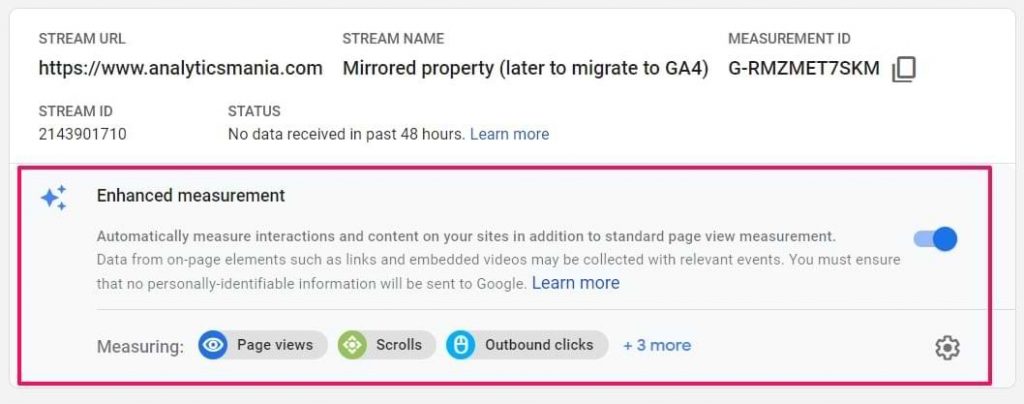The image size is (1024, 404).
Task: Click the Page views eye icon
Action: pos(212,345)
